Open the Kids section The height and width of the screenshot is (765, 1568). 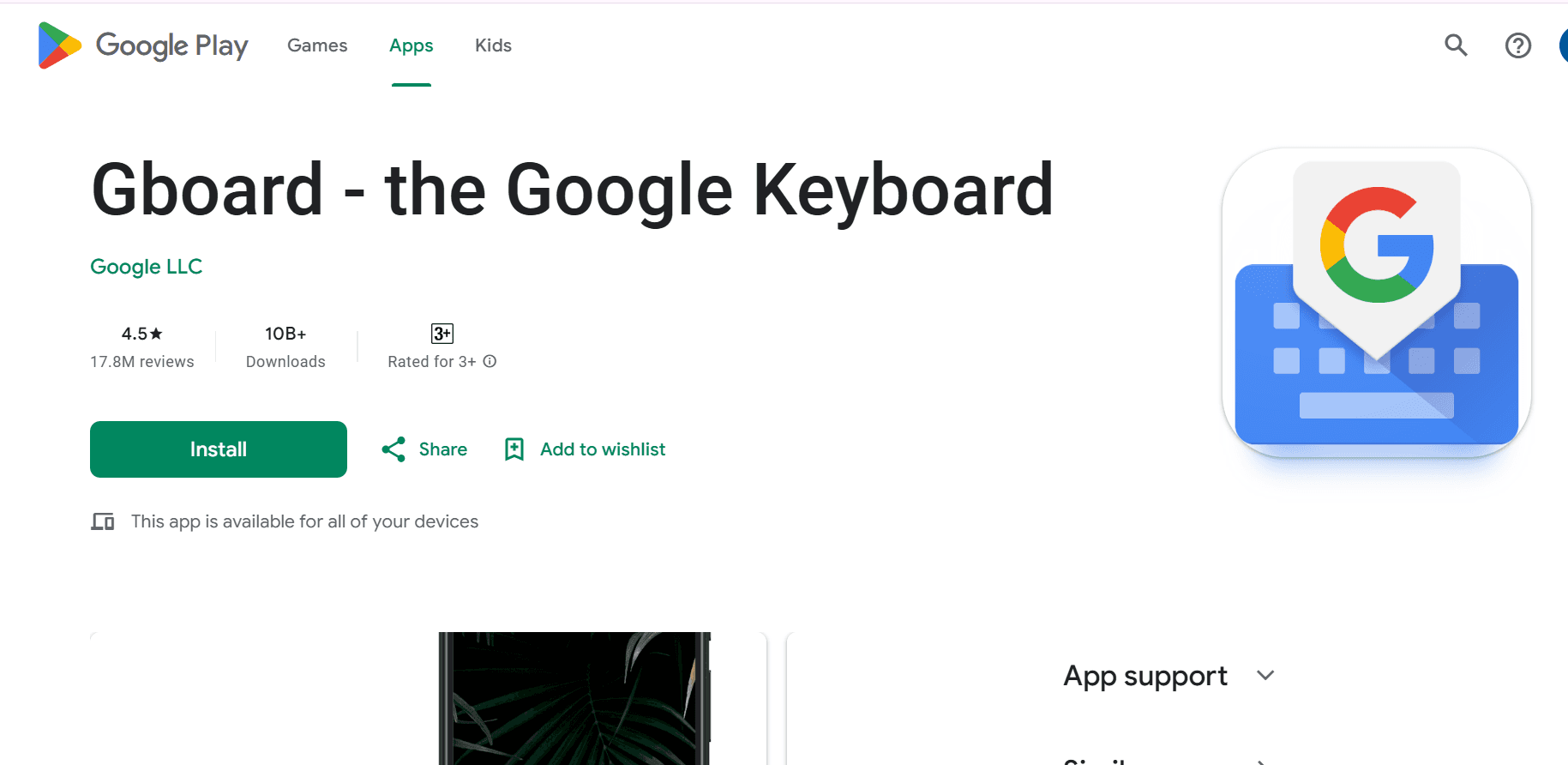click(x=492, y=45)
